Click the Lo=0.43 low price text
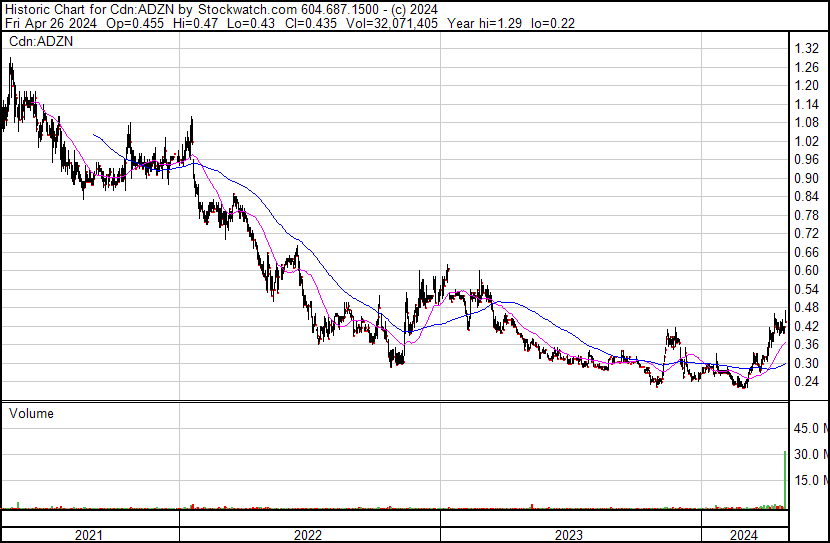The width and height of the screenshot is (830, 543). point(251,23)
